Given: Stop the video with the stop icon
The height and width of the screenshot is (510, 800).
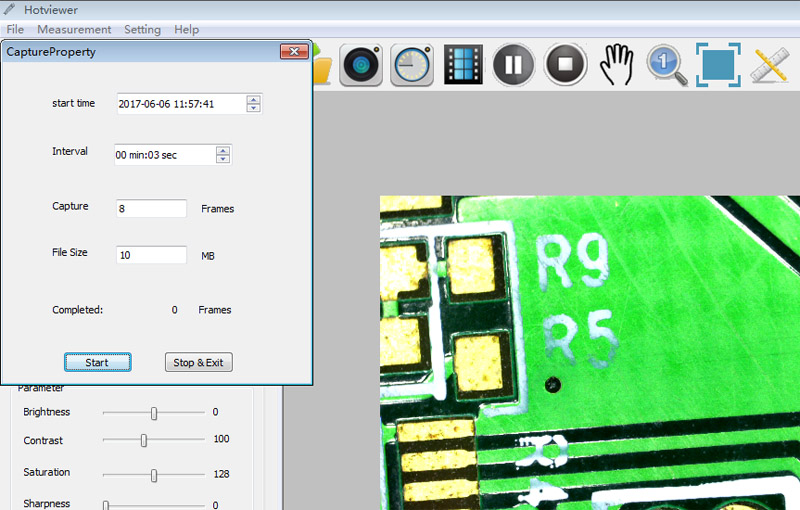Looking at the screenshot, I should click(565, 66).
